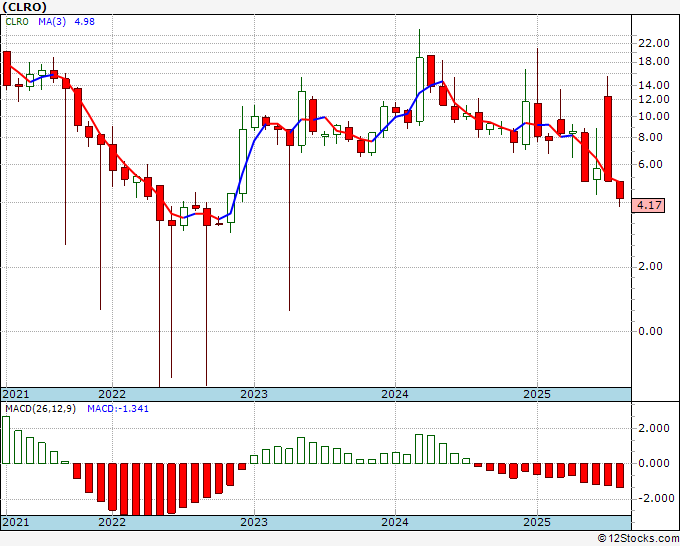This screenshot has width=680, height=546.
Task: Click the red 4.17 current price tag
Action: (649, 205)
